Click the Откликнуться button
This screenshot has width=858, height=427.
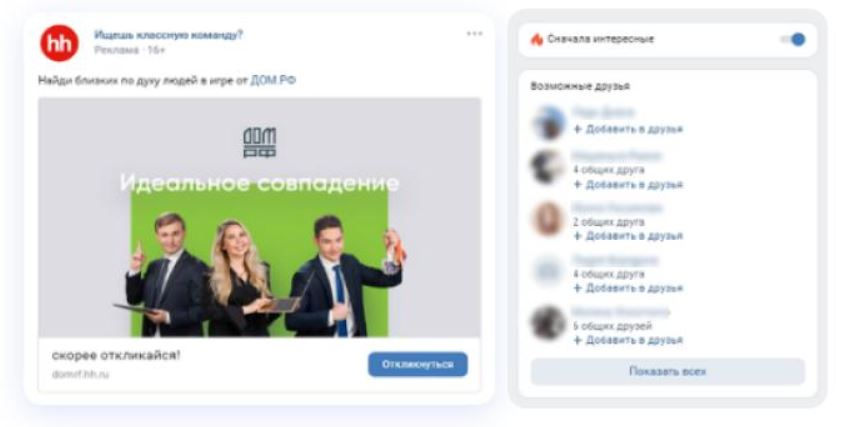pos(418,365)
